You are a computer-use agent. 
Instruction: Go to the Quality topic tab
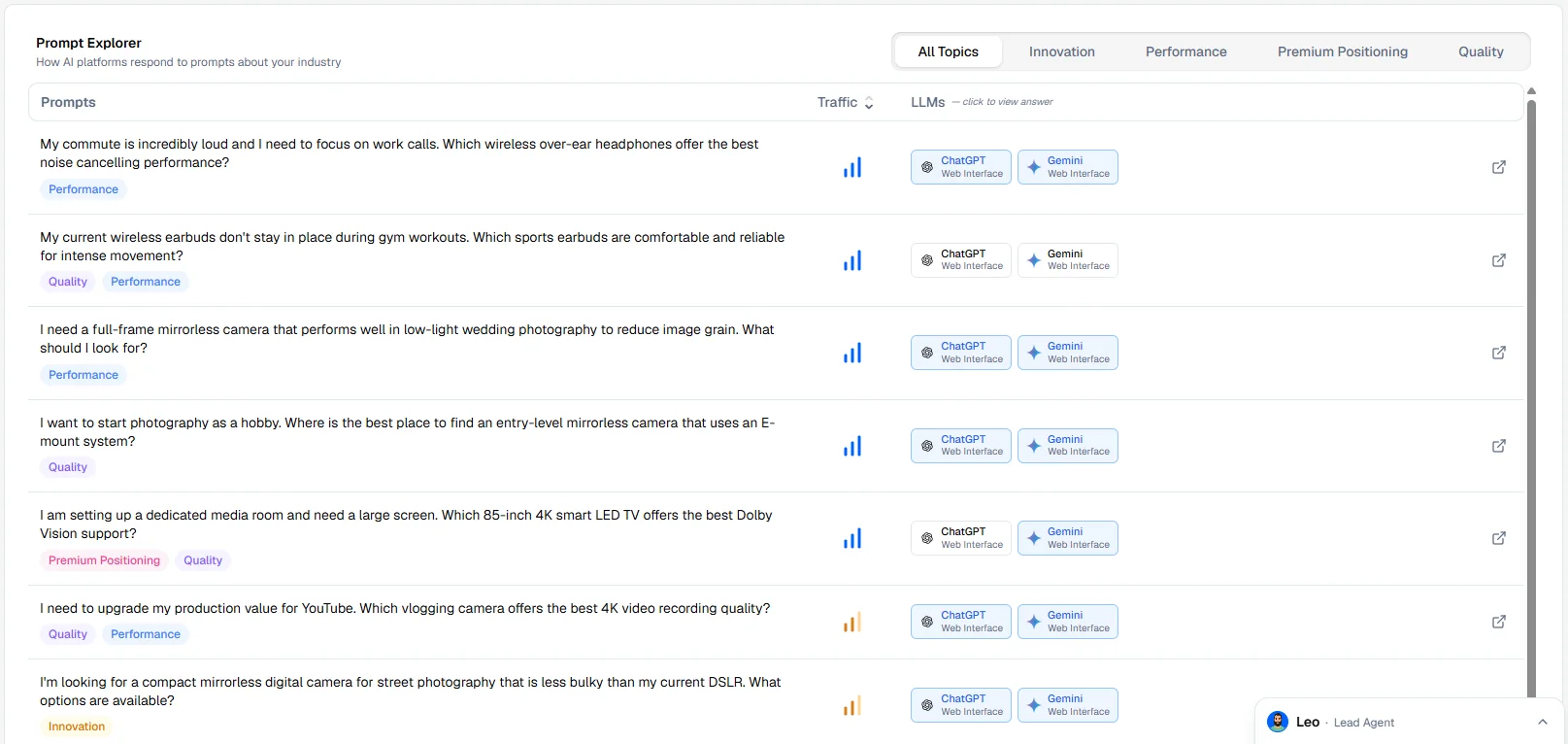click(1481, 51)
